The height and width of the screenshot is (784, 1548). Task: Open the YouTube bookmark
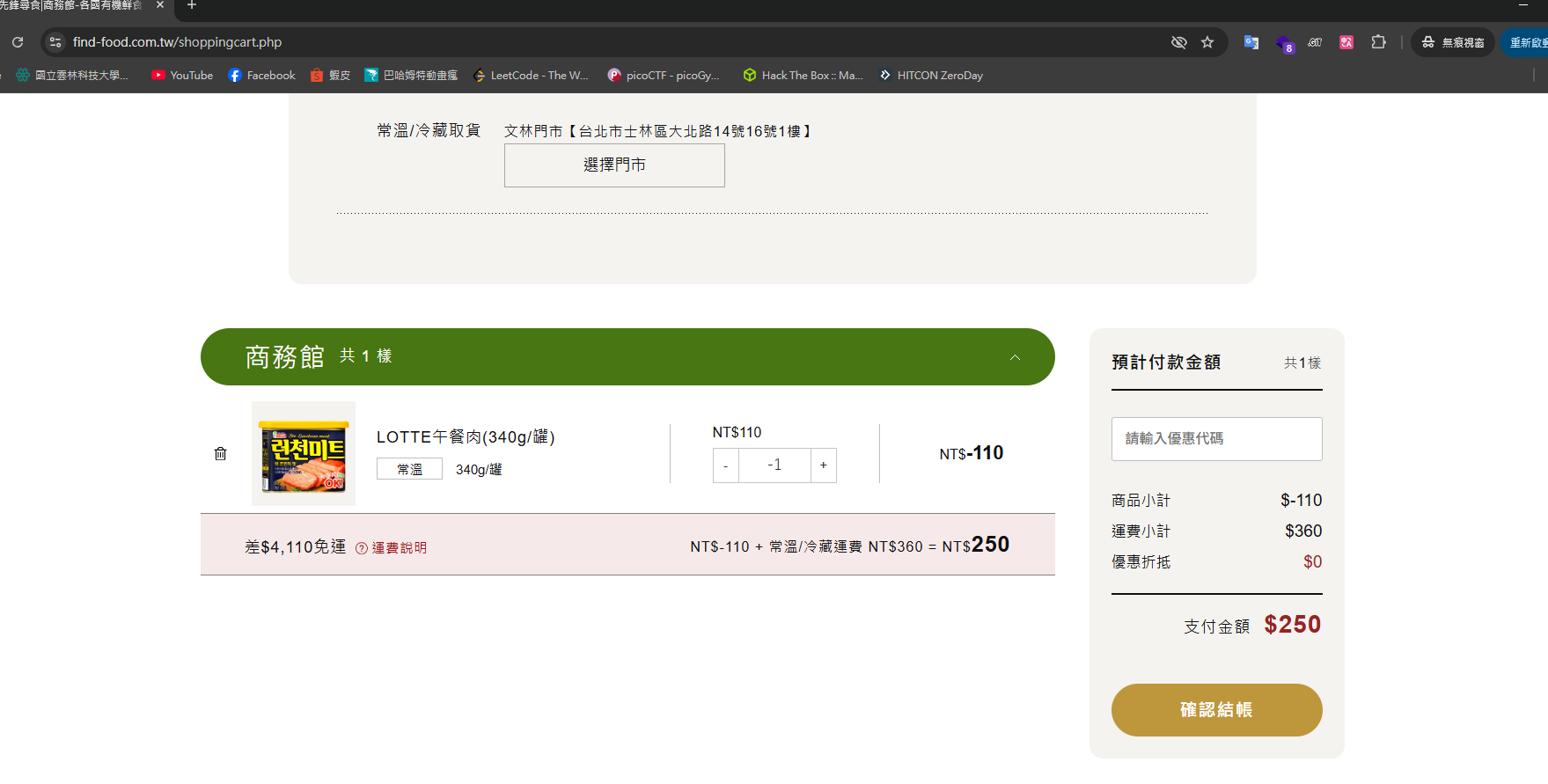[182, 76]
